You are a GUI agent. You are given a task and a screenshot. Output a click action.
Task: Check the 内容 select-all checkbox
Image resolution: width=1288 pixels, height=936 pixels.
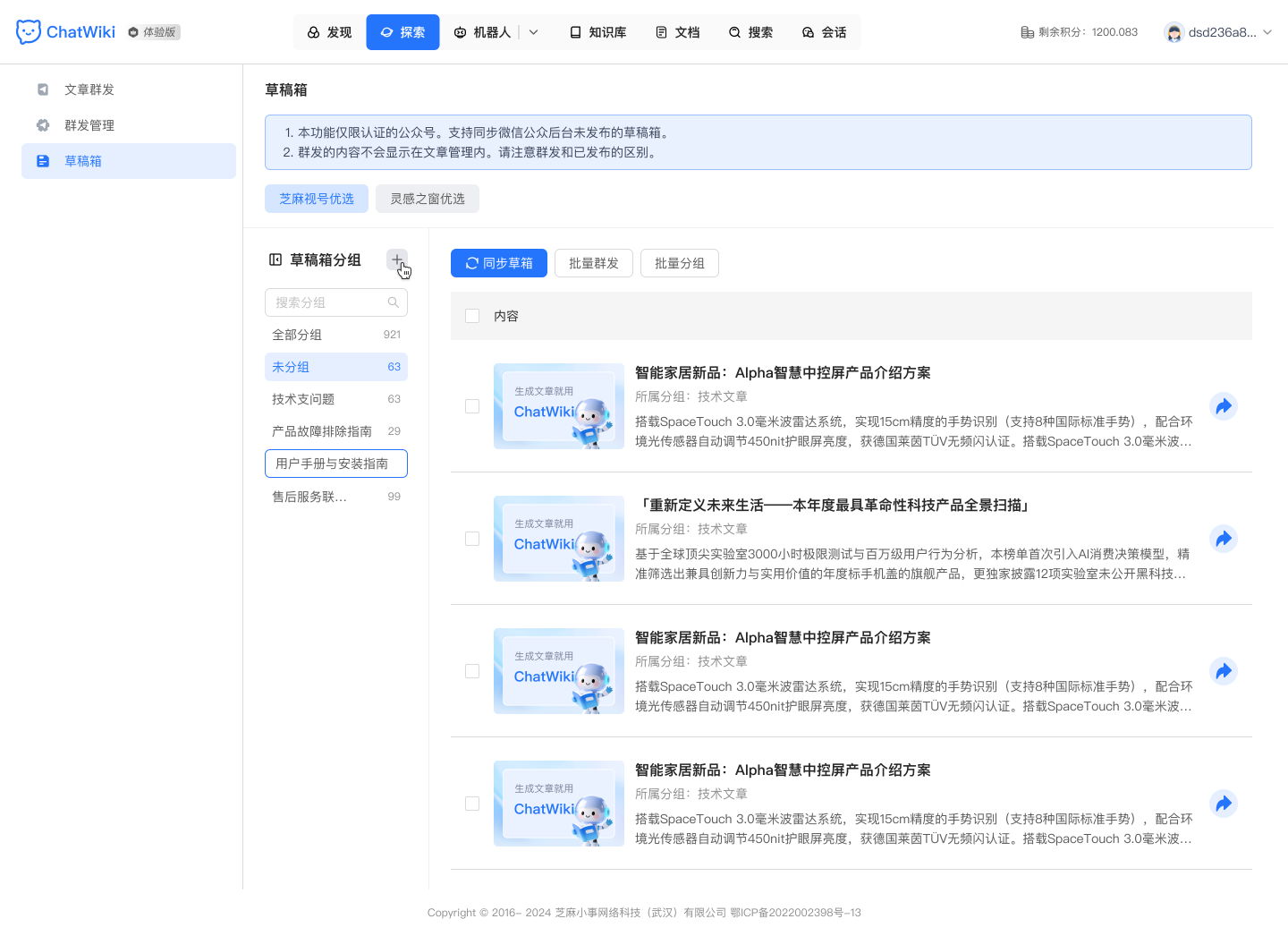[472, 316]
